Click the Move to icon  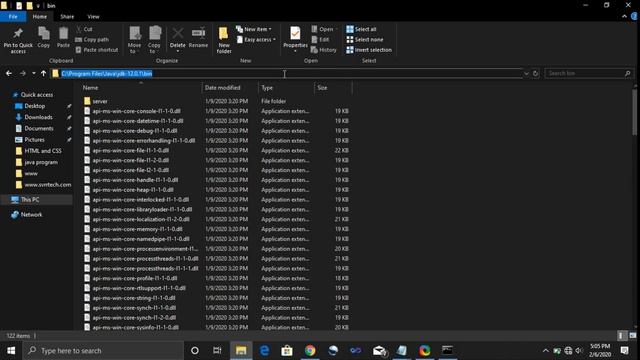(x=134, y=40)
